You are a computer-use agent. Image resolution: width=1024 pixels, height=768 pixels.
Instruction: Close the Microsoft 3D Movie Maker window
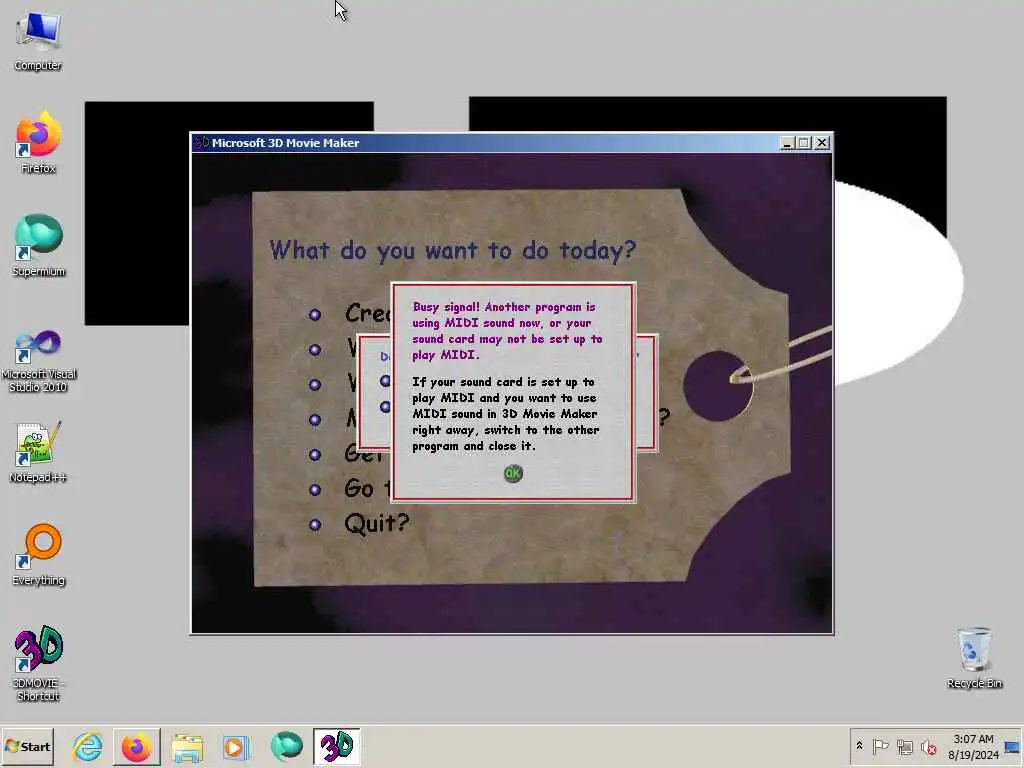point(822,142)
